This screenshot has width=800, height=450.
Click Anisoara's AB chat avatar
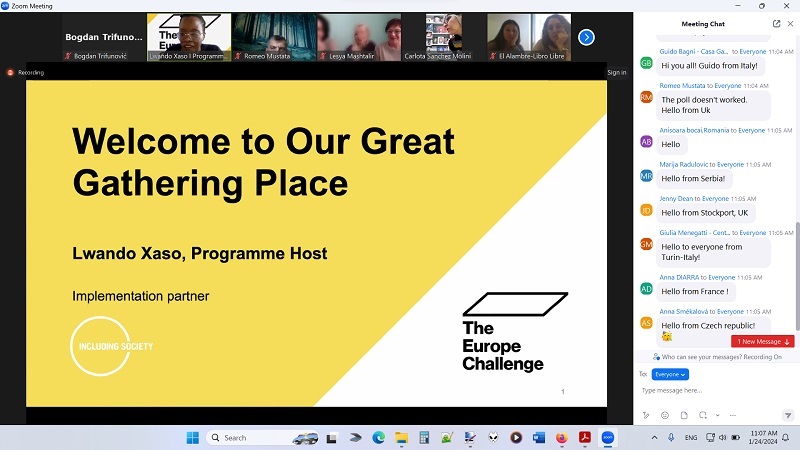coord(646,141)
